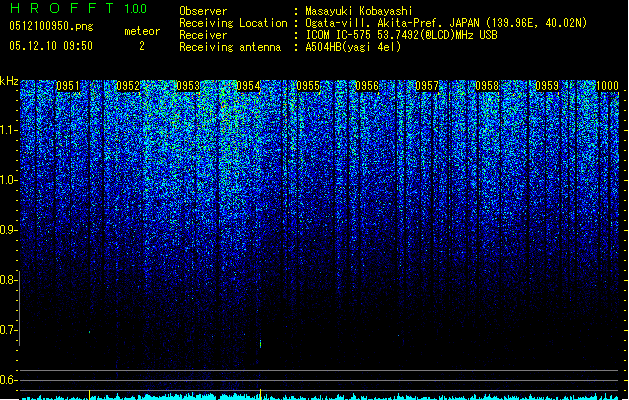Click the cyan signal level graph at bottom
The height and width of the screenshot is (400, 629).
[x=320, y=397]
